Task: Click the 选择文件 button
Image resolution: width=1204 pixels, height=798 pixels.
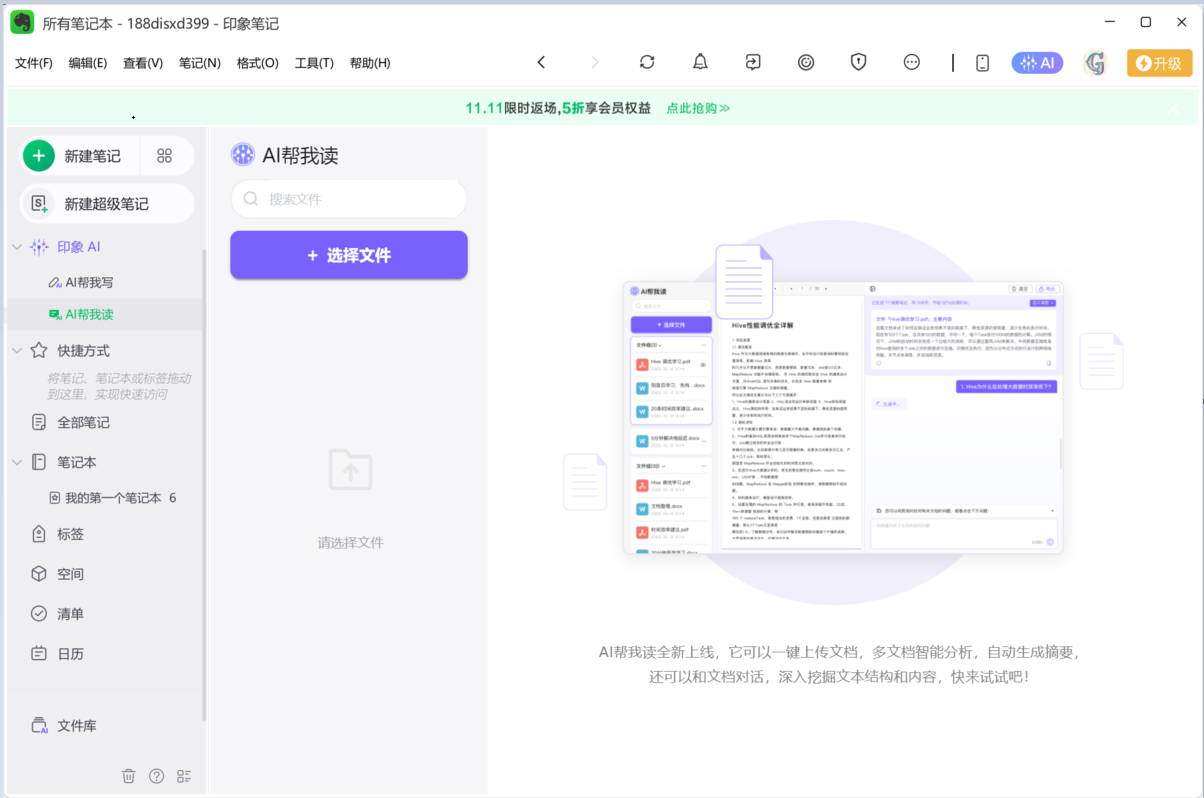Action: pos(349,255)
